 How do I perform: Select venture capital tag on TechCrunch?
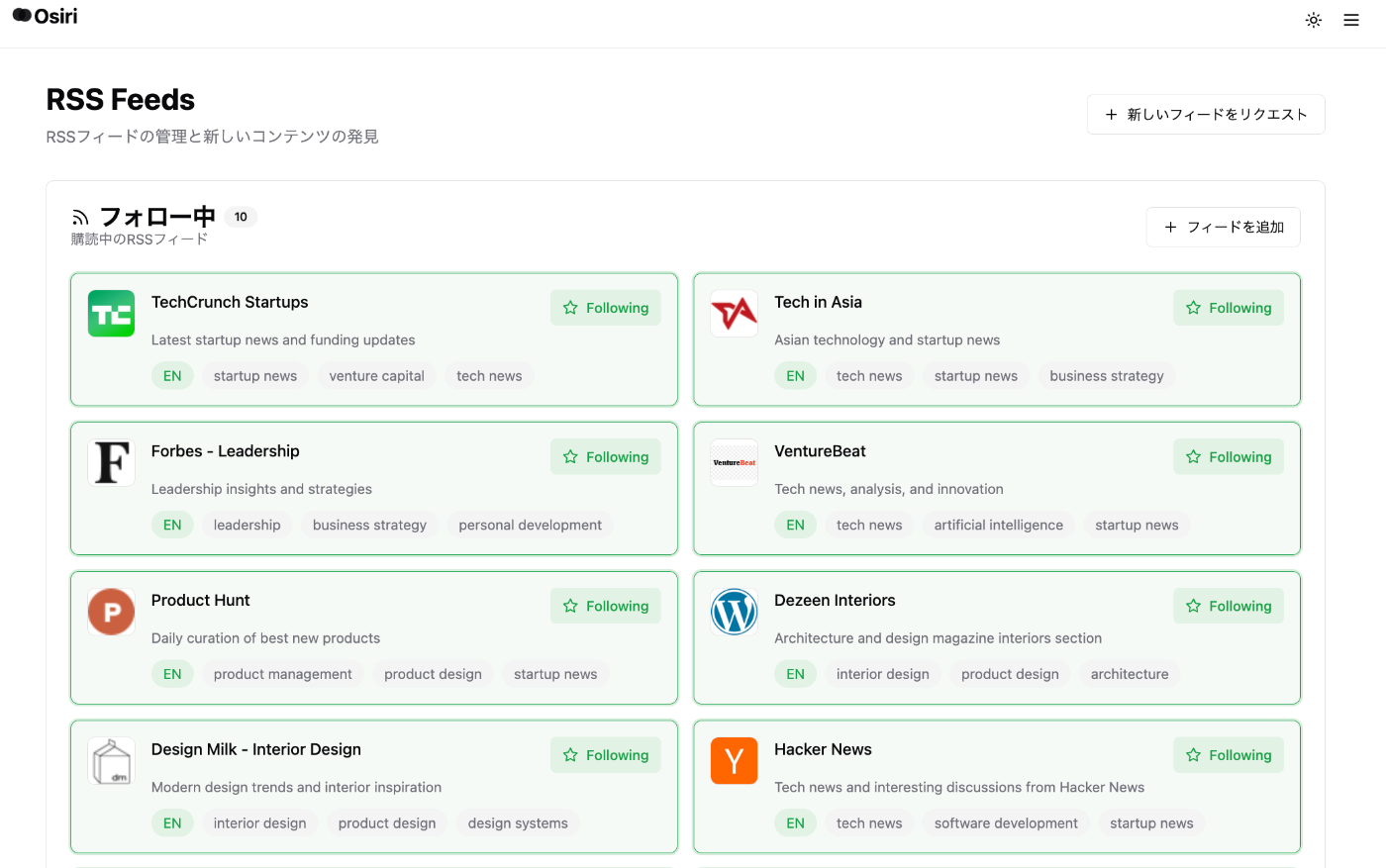[376, 376]
